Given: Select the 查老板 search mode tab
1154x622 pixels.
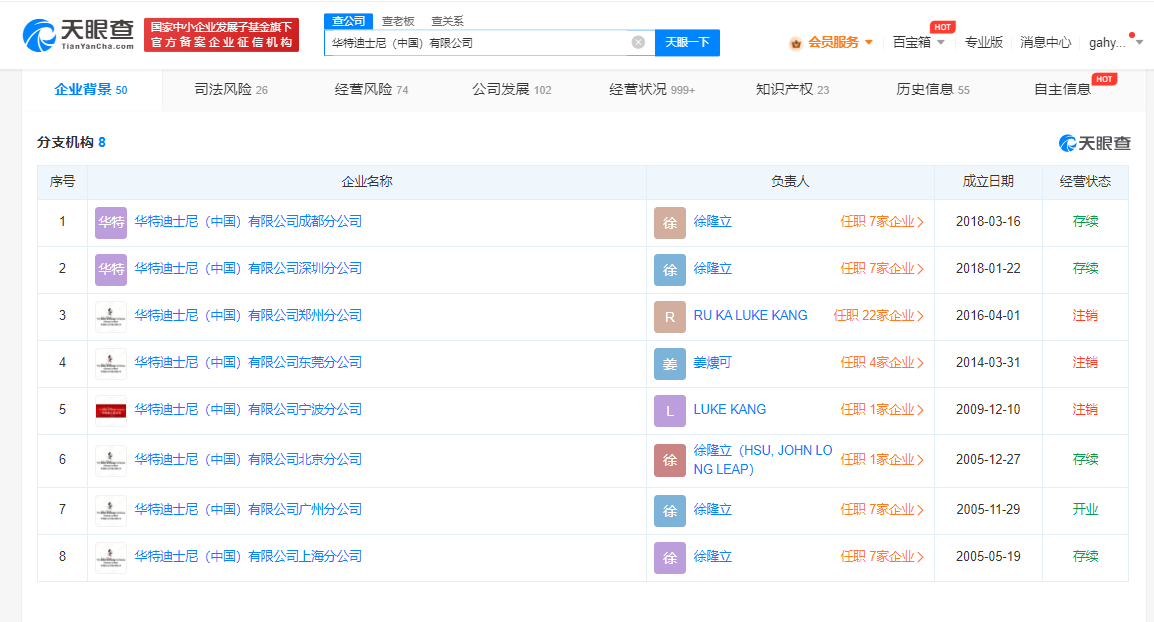Looking at the screenshot, I should (398, 21).
